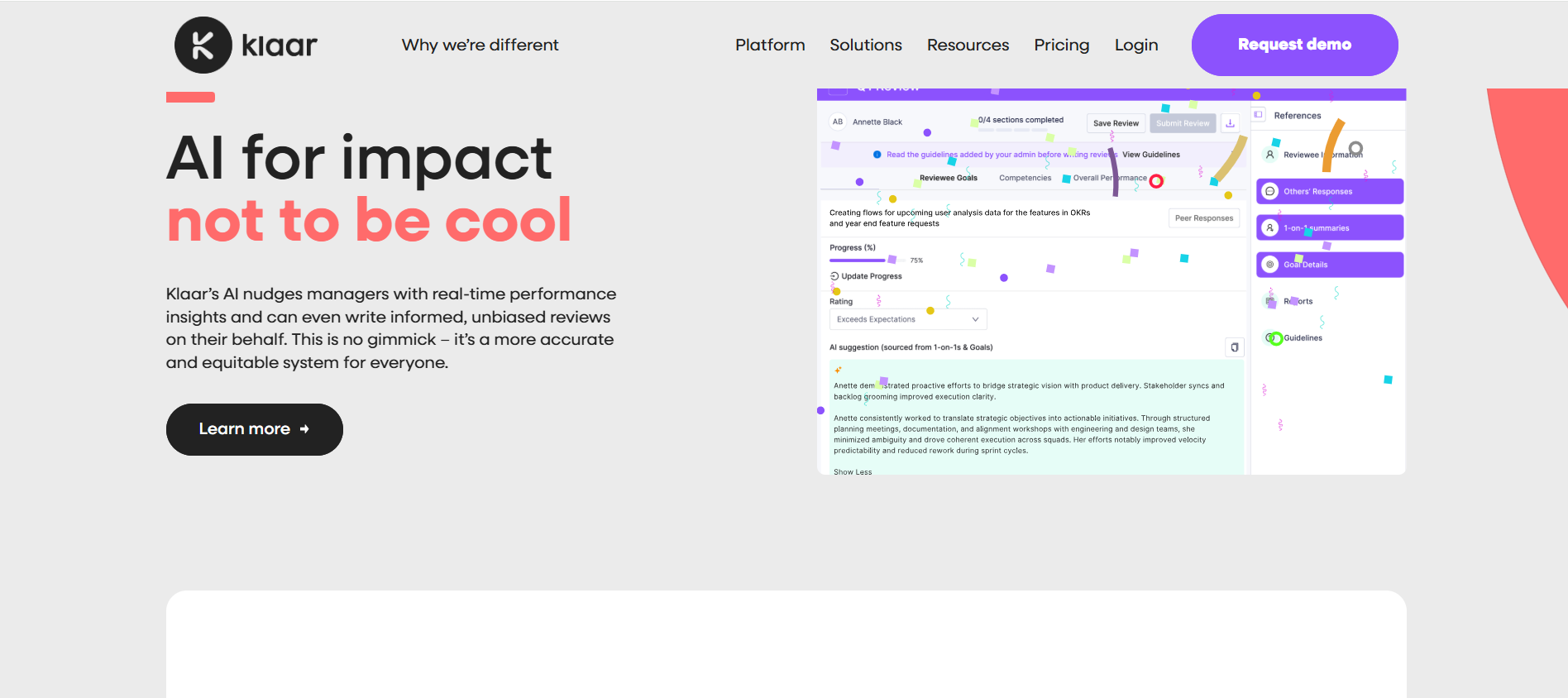
Task: Go to the Pricing page
Action: pos(1061,45)
